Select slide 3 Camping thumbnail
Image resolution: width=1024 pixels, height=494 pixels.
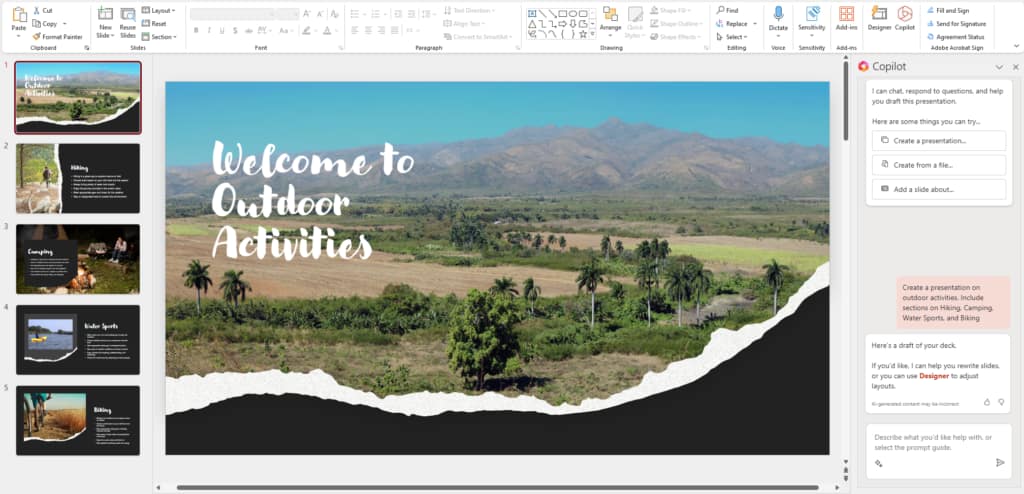(x=78, y=259)
